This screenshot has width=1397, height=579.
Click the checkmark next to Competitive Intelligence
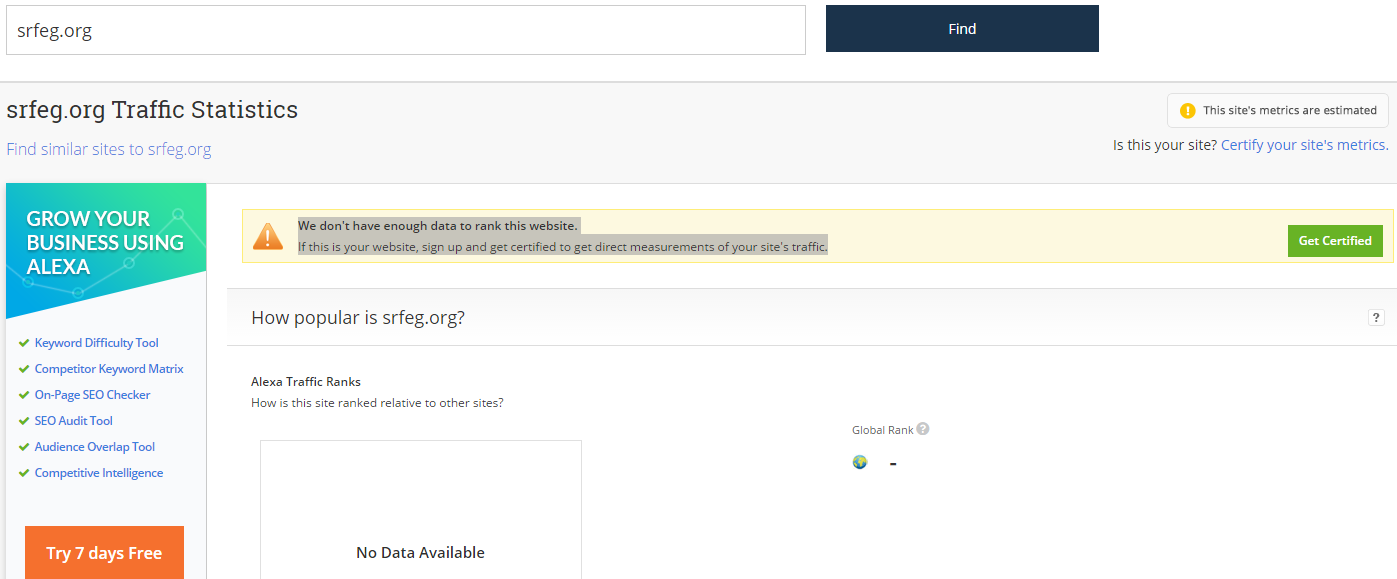(24, 473)
